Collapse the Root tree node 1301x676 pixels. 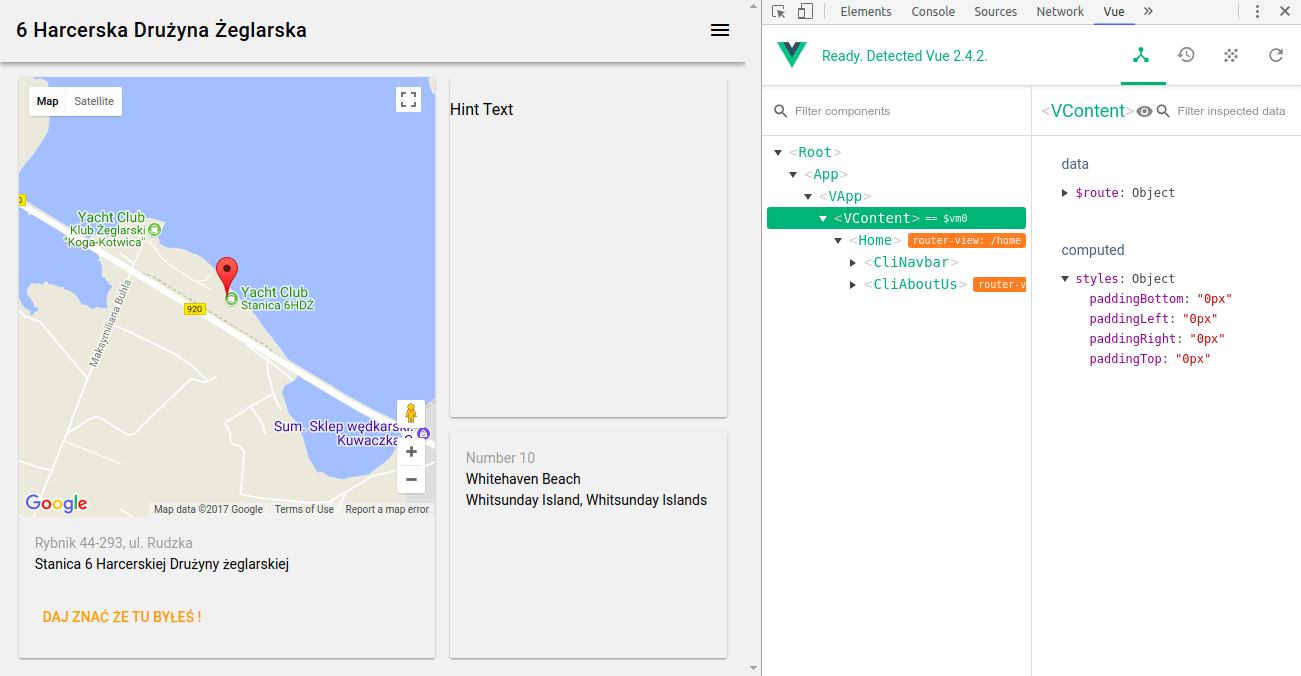tap(778, 152)
